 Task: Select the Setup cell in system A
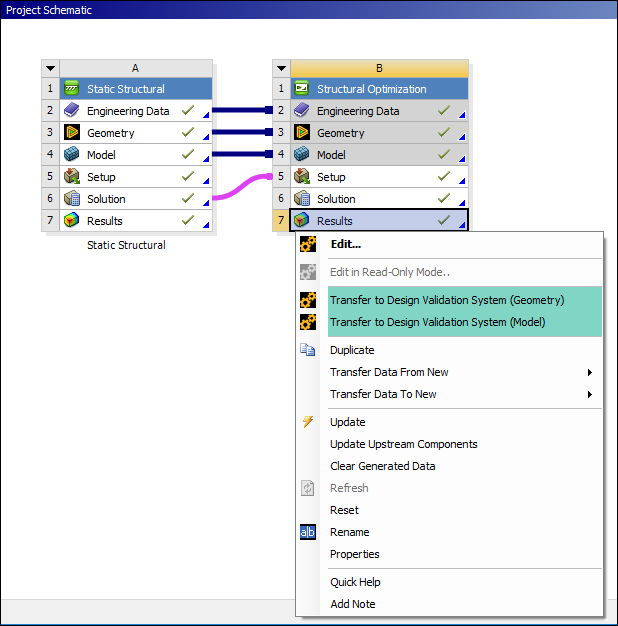tap(136, 176)
